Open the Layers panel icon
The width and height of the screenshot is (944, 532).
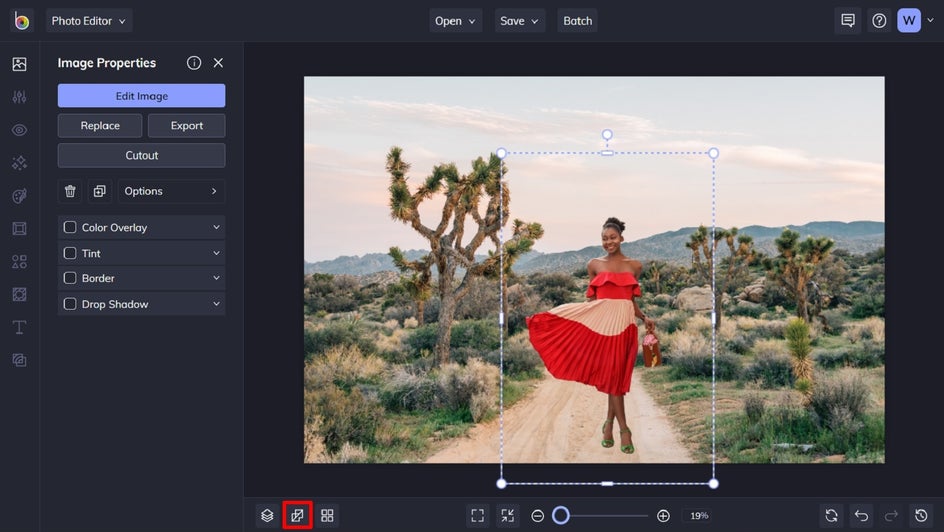267,516
